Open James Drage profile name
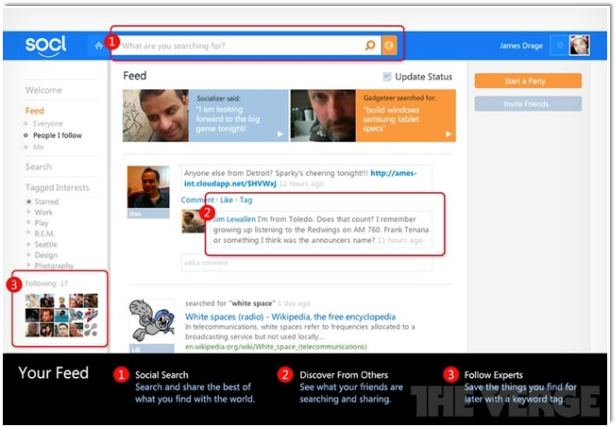This screenshot has width=616, height=427. 521,46
